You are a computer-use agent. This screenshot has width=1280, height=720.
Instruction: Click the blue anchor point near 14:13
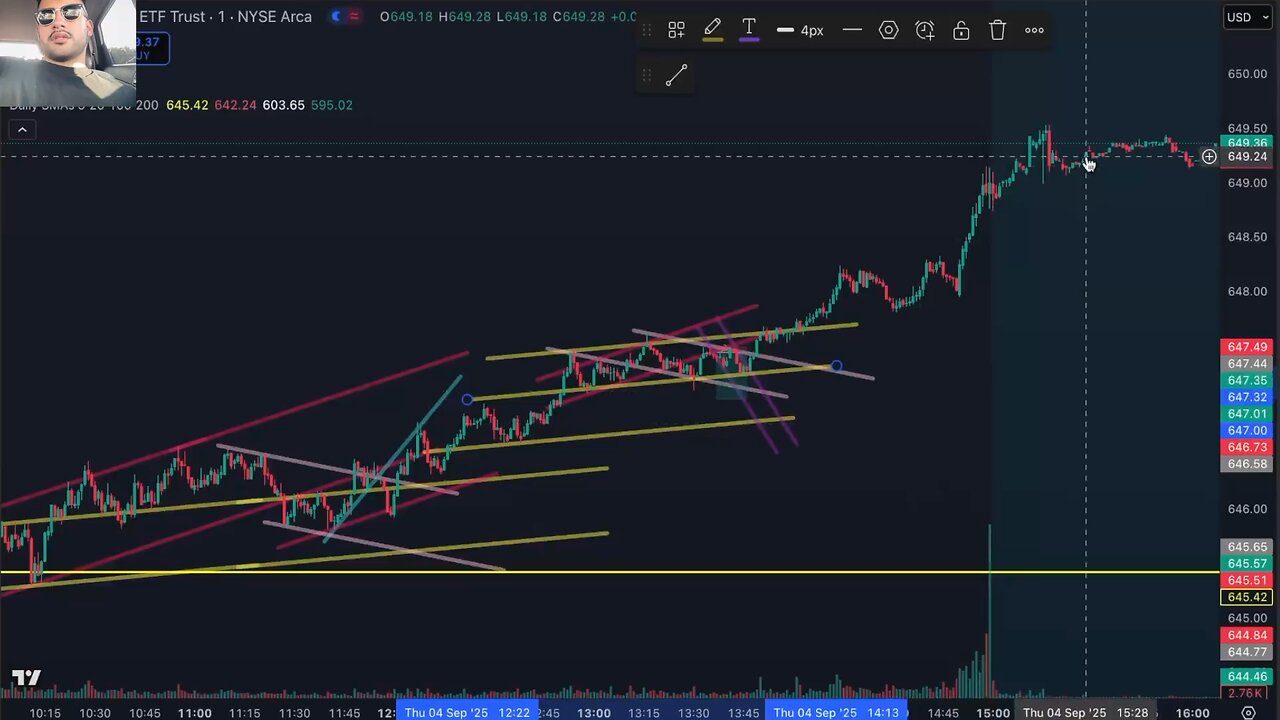(x=836, y=366)
